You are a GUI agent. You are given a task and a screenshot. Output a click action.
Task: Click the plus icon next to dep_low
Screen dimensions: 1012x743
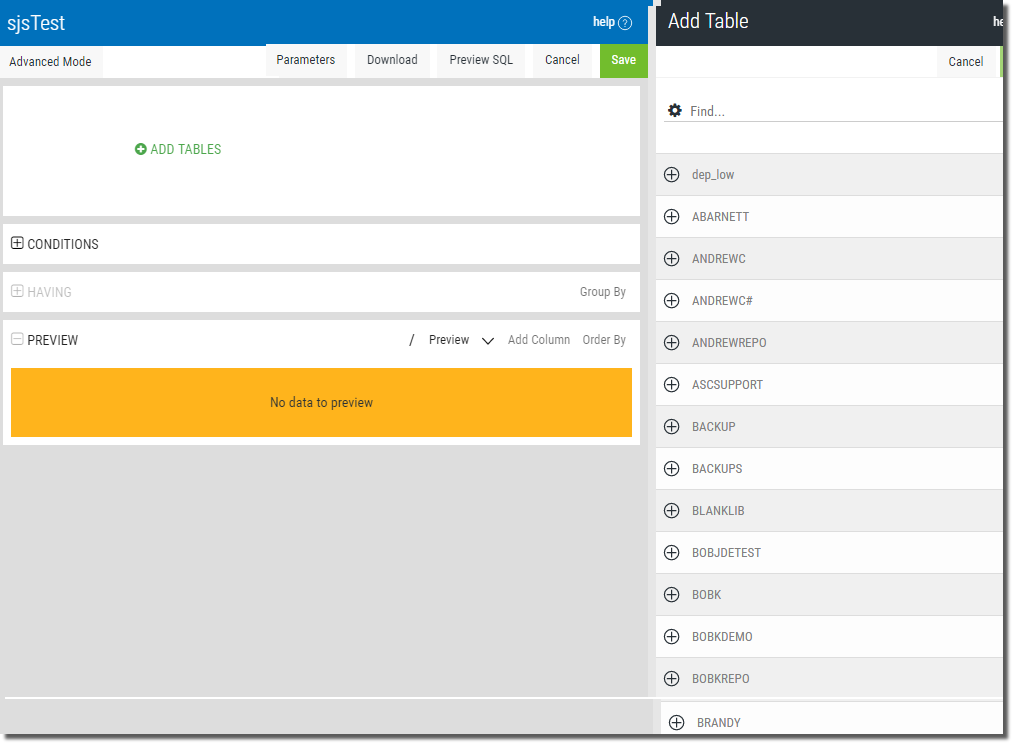[x=672, y=175]
